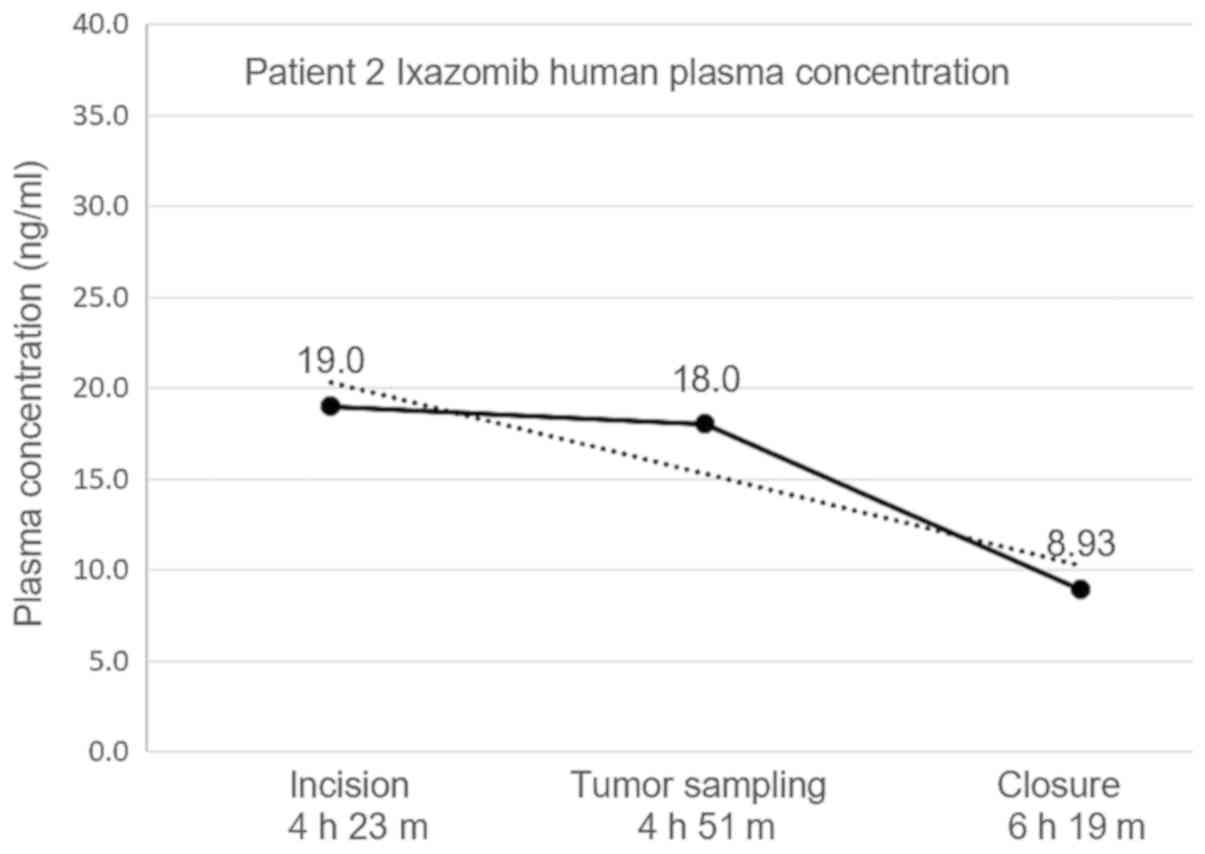This screenshot has height=854, width=1205.
Task: Select the 20.0 y-axis tick label
Action: point(101,388)
